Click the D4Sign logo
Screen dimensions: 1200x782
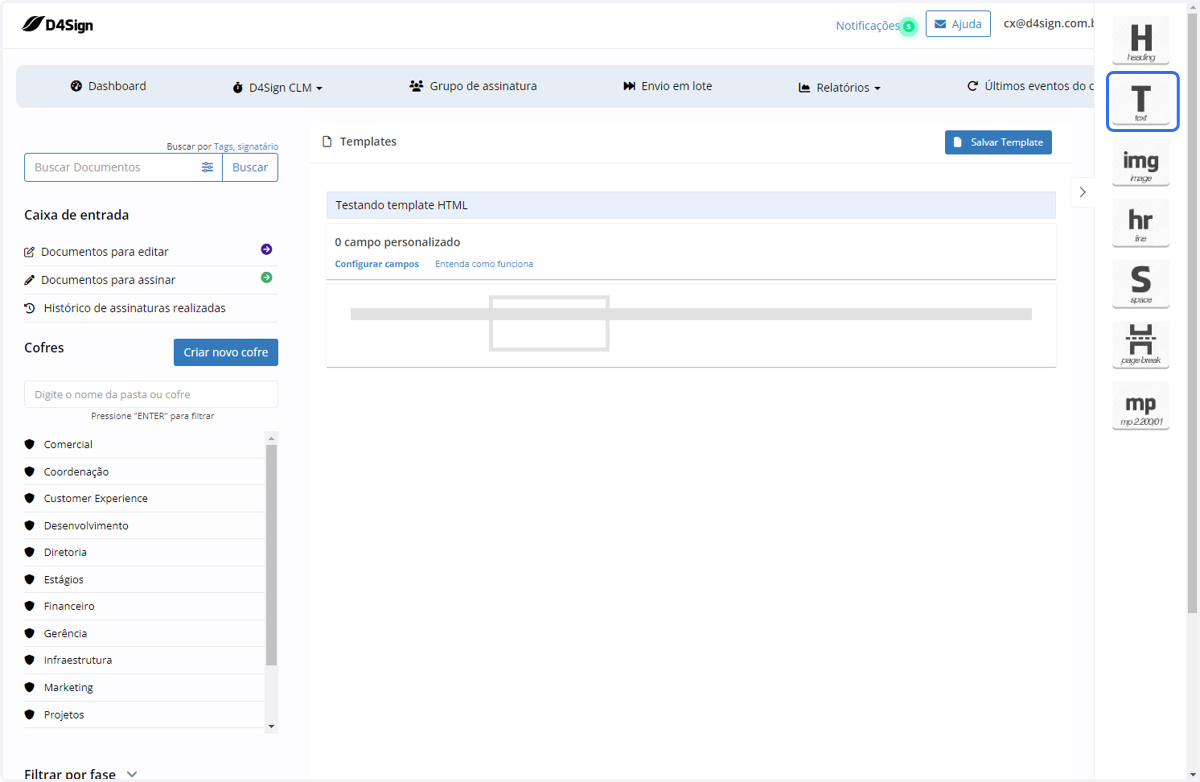pyautogui.click(x=57, y=24)
